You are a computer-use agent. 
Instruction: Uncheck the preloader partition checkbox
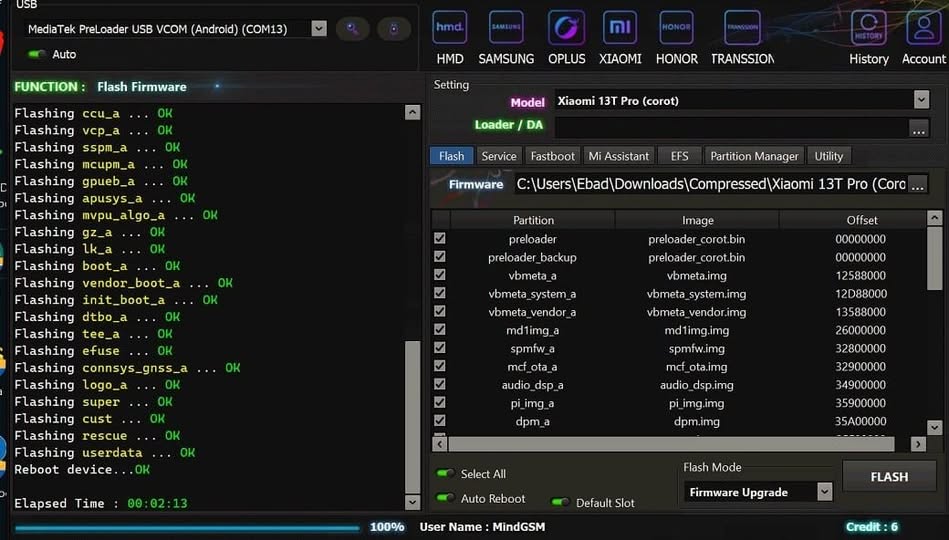[x=440, y=239]
